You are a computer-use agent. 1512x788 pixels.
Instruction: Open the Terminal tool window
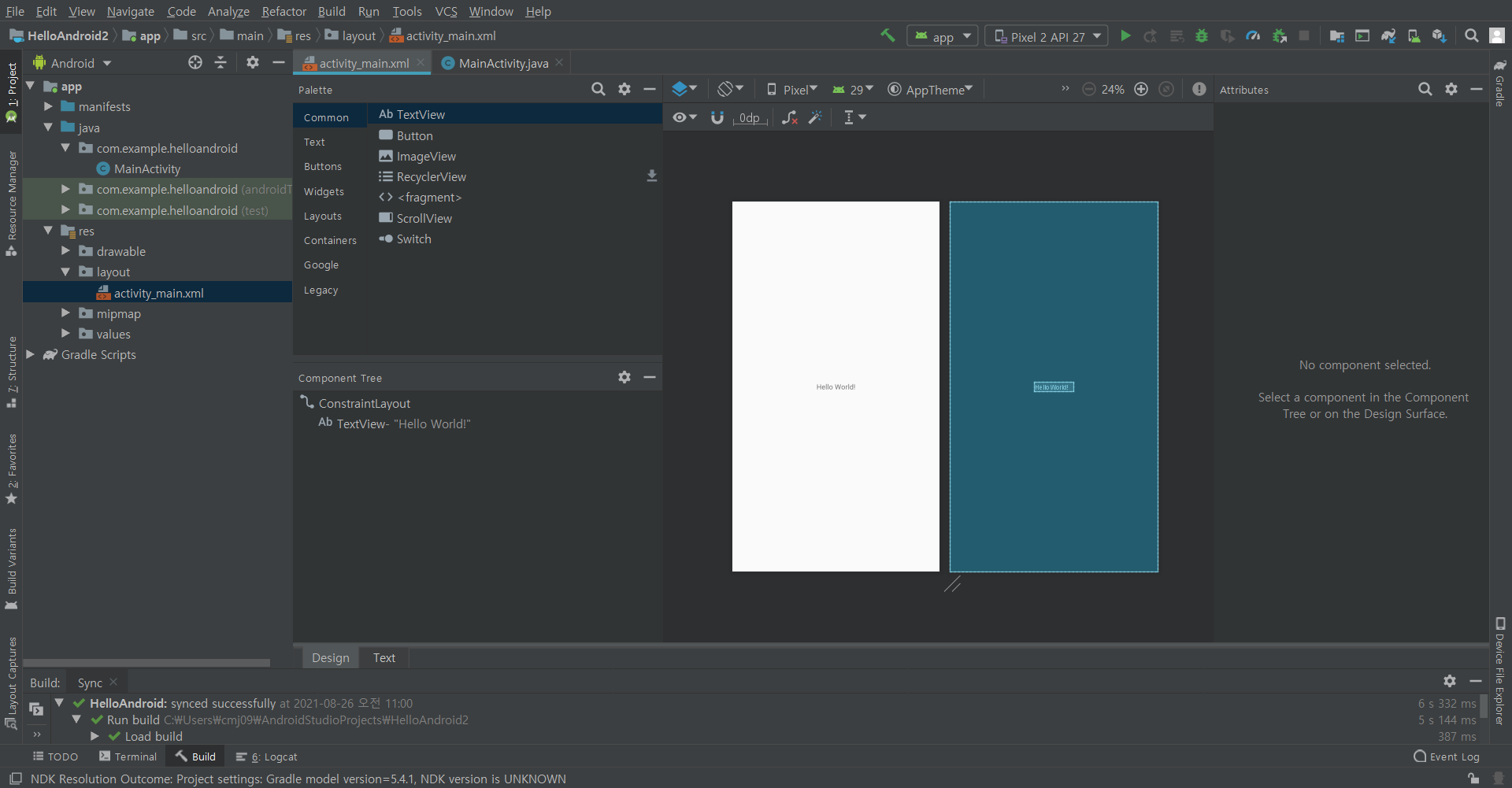click(x=128, y=757)
